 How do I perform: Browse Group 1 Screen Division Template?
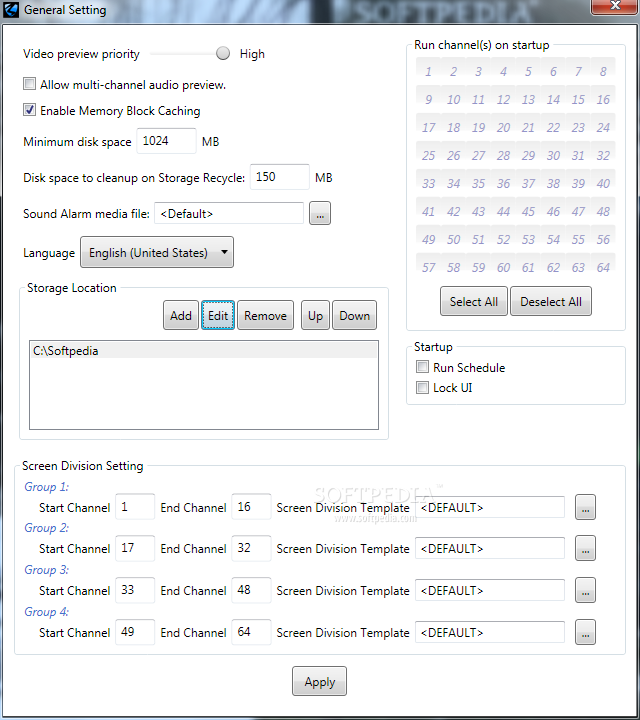click(585, 507)
